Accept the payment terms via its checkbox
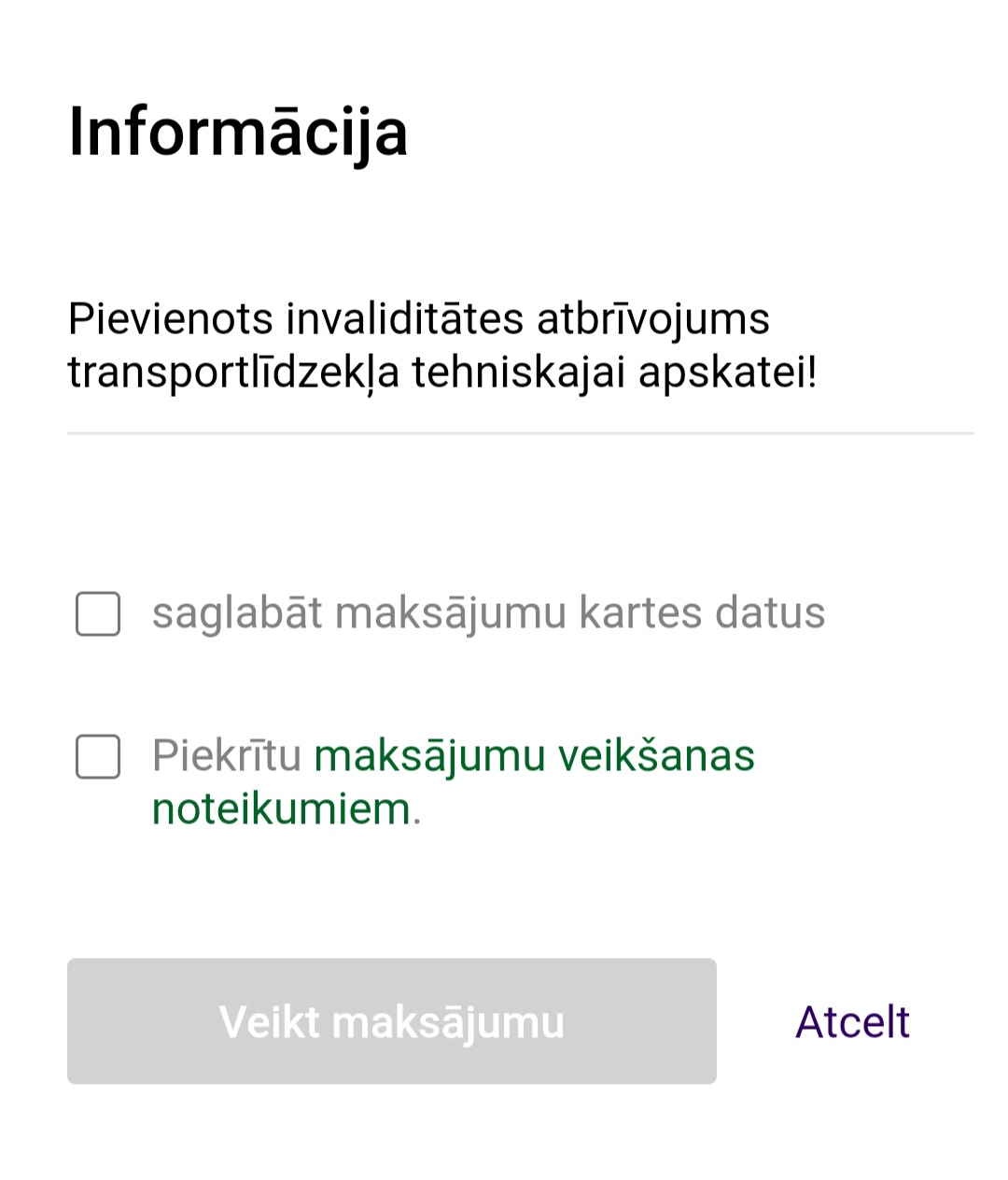This screenshot has height=1180, width=1008. click(98, 756)
